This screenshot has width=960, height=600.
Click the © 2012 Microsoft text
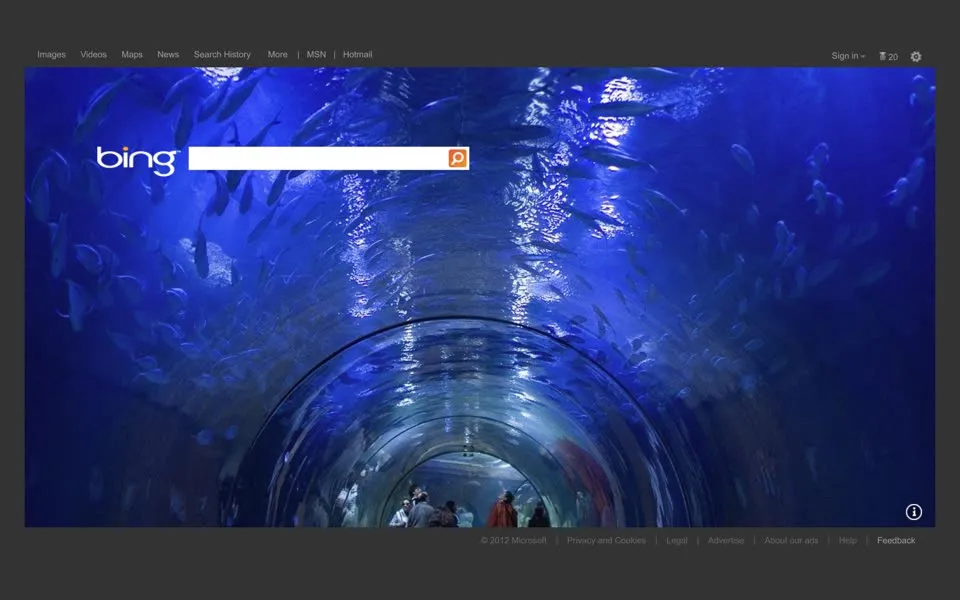point(514,540)
